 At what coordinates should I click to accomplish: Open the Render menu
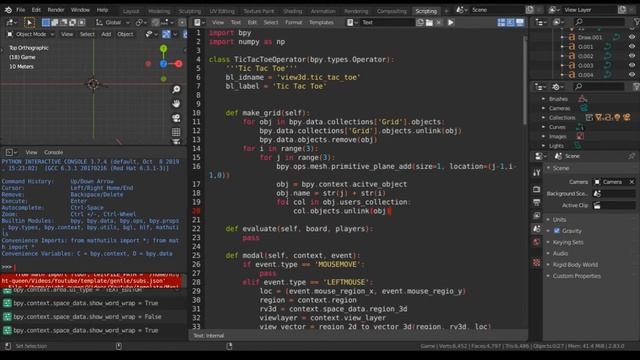tap(56, 10)
